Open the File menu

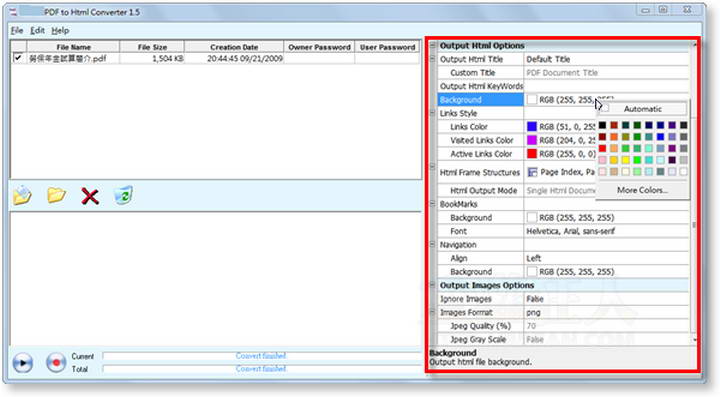[17, 31]
